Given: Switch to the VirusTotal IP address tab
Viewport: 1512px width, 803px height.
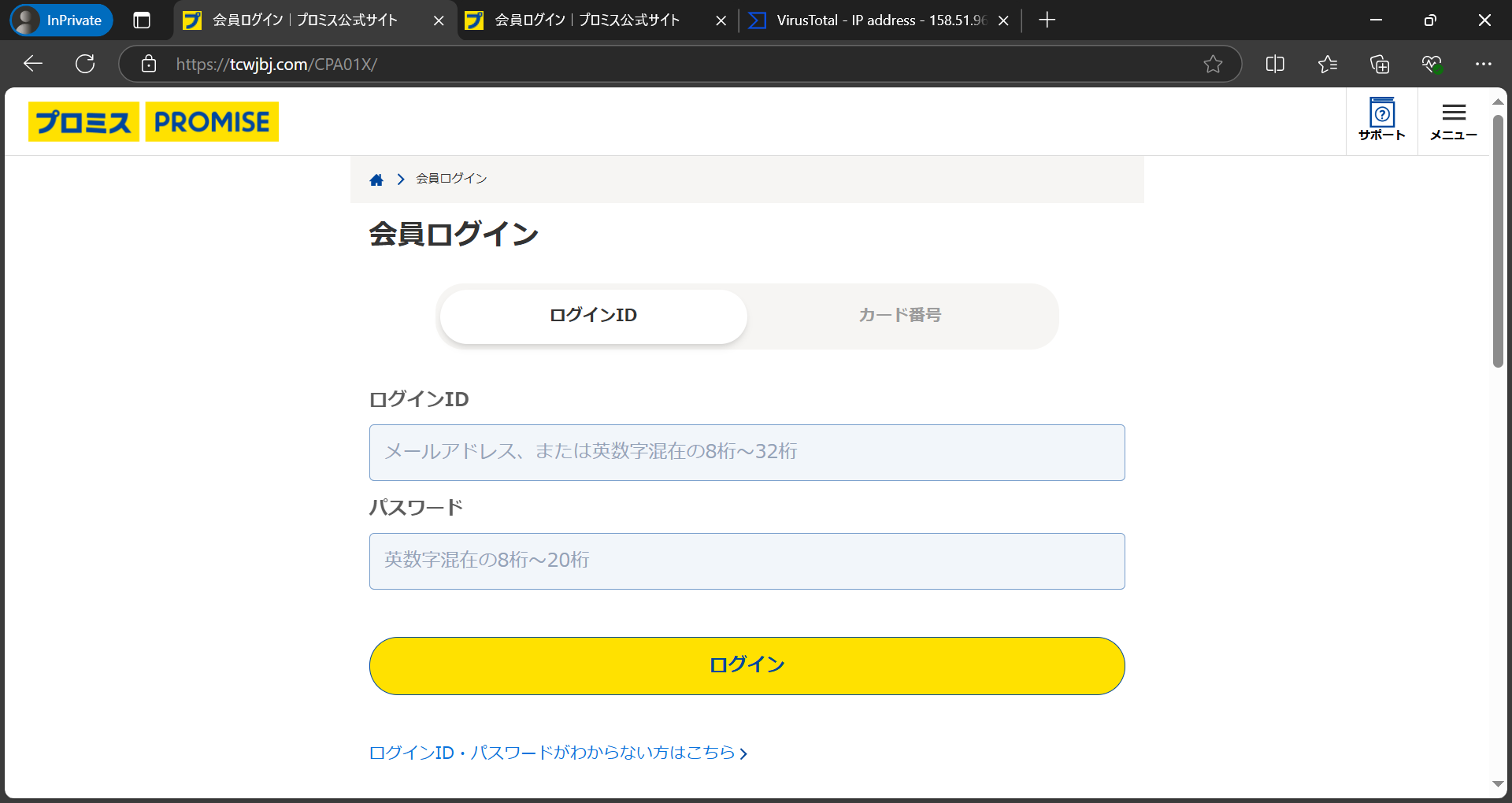Looking at the screenshot, I should [x=870, y=20].
